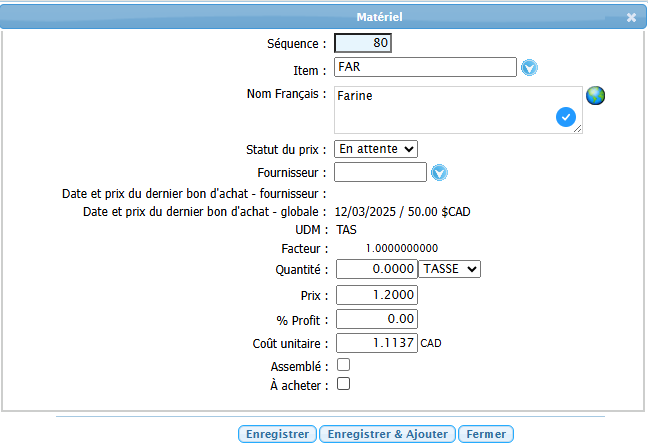Click into the Item text field

coord(424,67)
